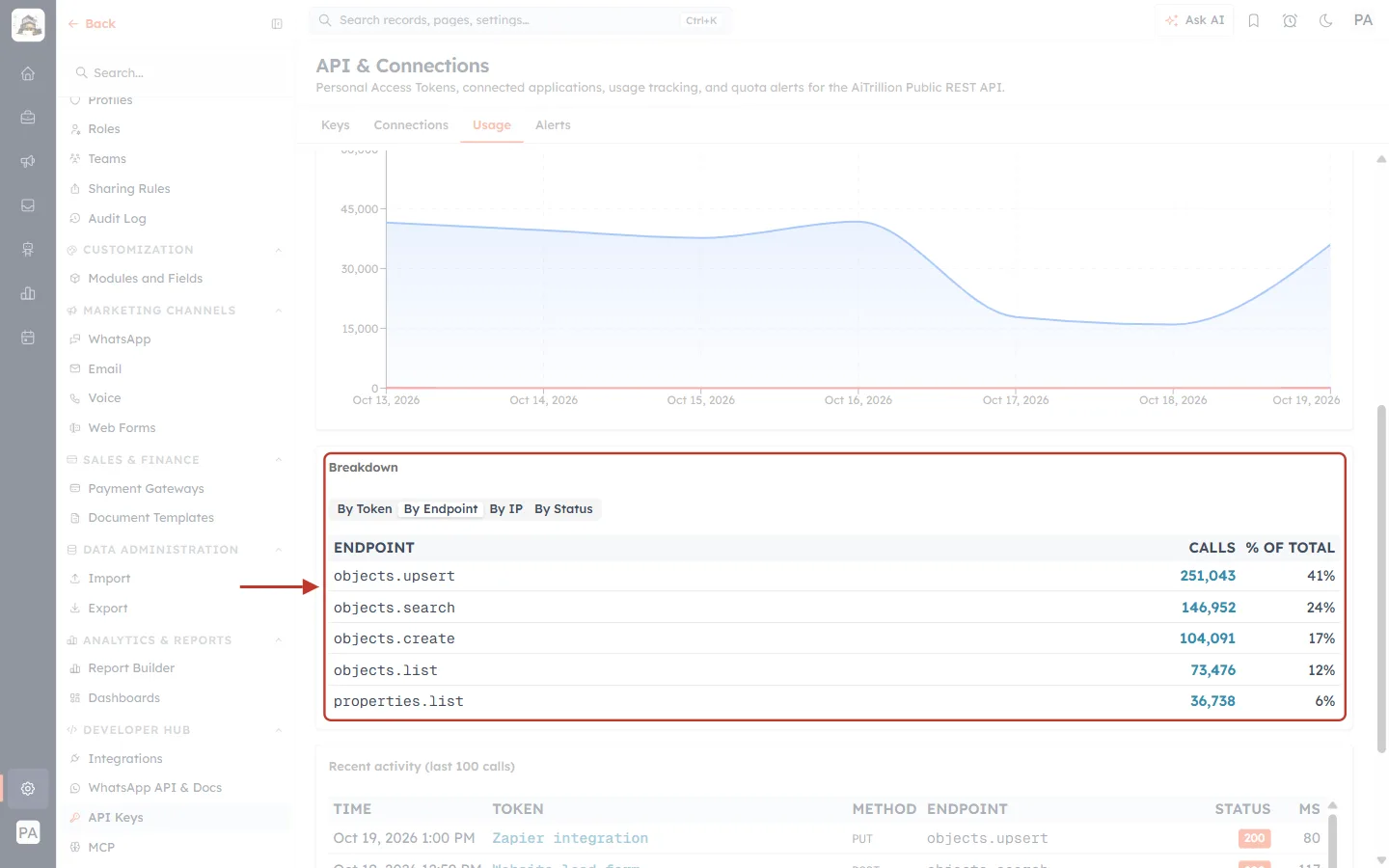Screen dimensions: 1389x868
Task: Open the bar chart analytics rail icon
Action: click(x=28, y=293)
